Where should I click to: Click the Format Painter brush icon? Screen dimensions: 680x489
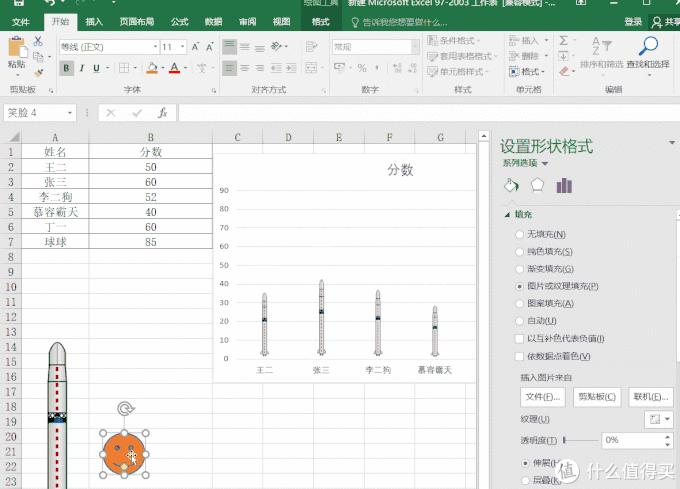tap(38, 72)
